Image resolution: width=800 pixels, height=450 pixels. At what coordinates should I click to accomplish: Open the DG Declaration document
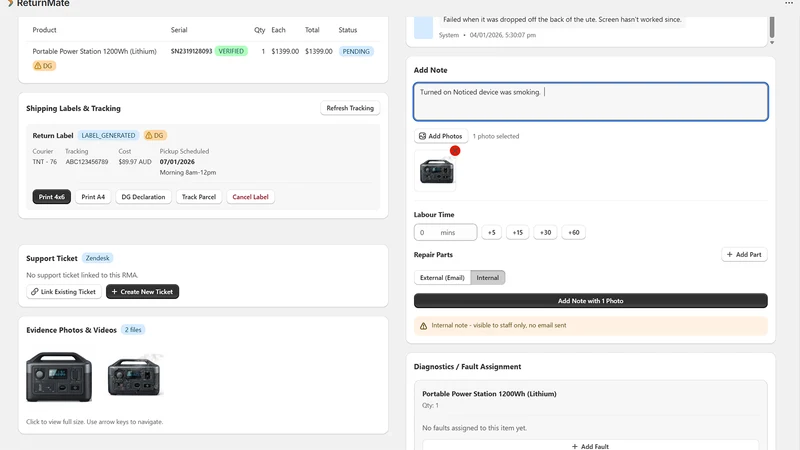coord(143,197)
